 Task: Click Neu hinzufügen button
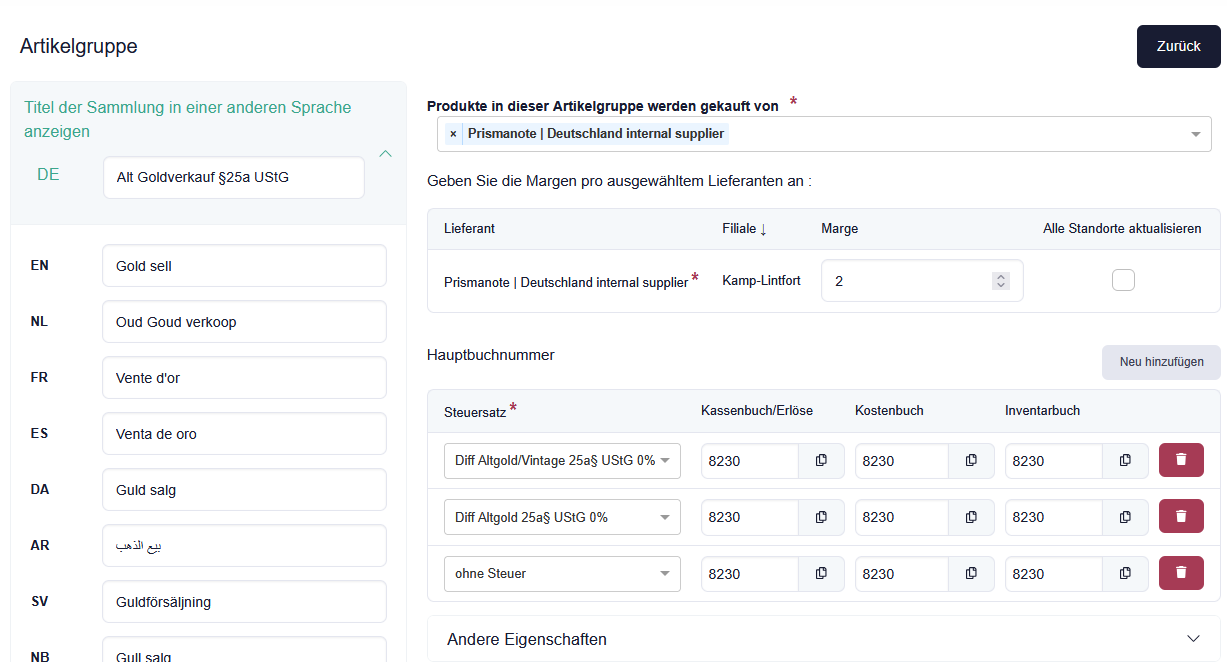click(1160, 362)
